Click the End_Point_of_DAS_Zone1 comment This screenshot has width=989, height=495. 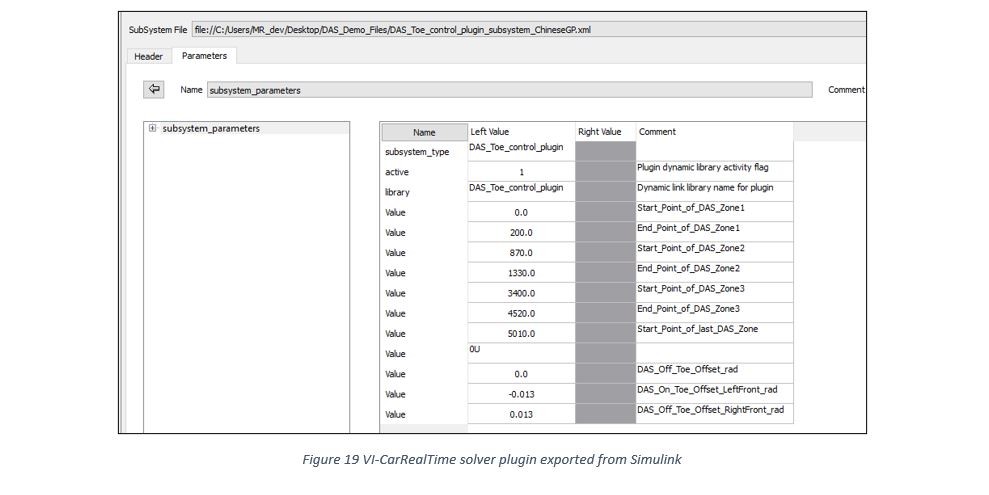click(714, 232)
